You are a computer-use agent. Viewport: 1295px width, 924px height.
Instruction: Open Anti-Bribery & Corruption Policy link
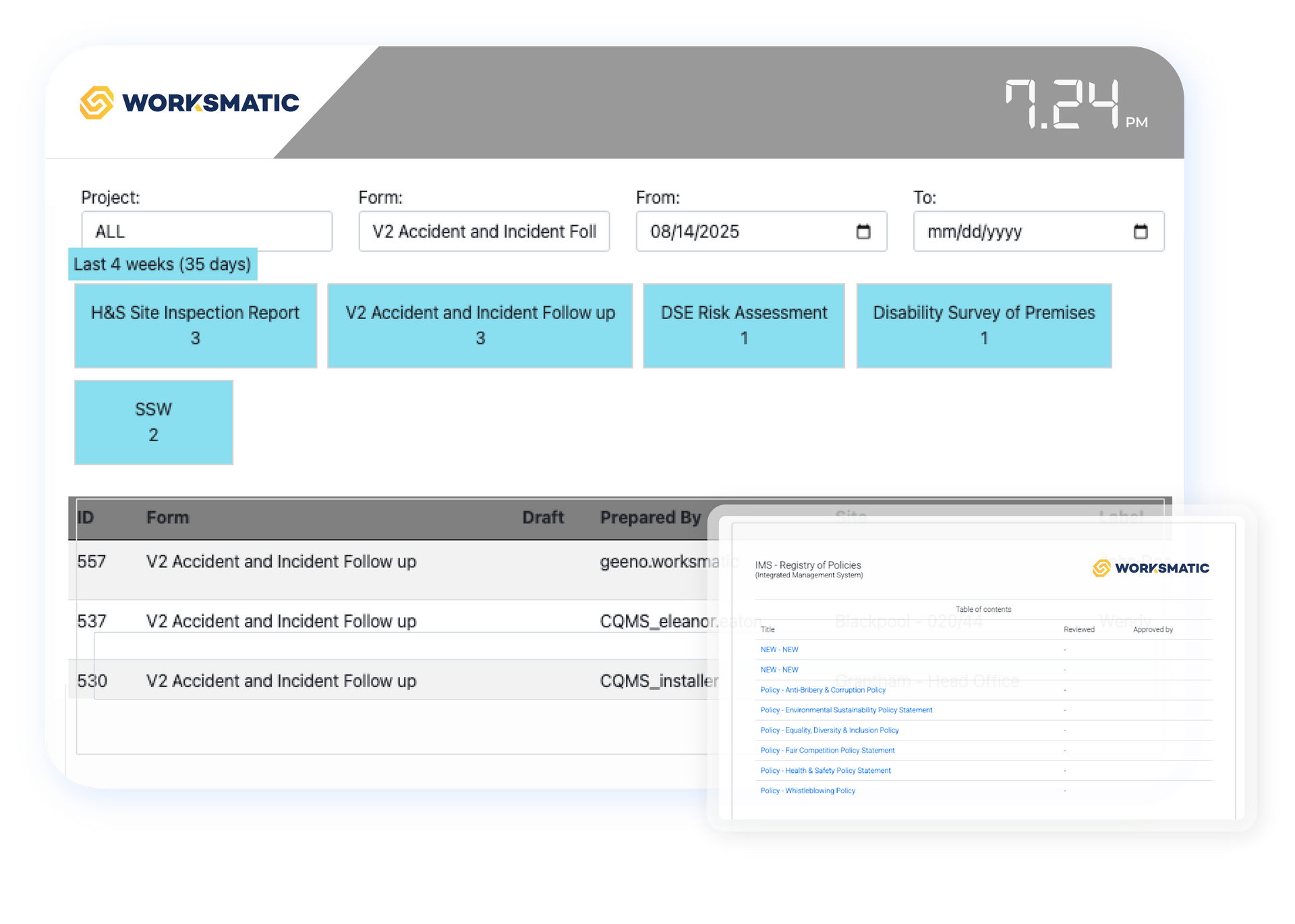[x=823, y=690]
